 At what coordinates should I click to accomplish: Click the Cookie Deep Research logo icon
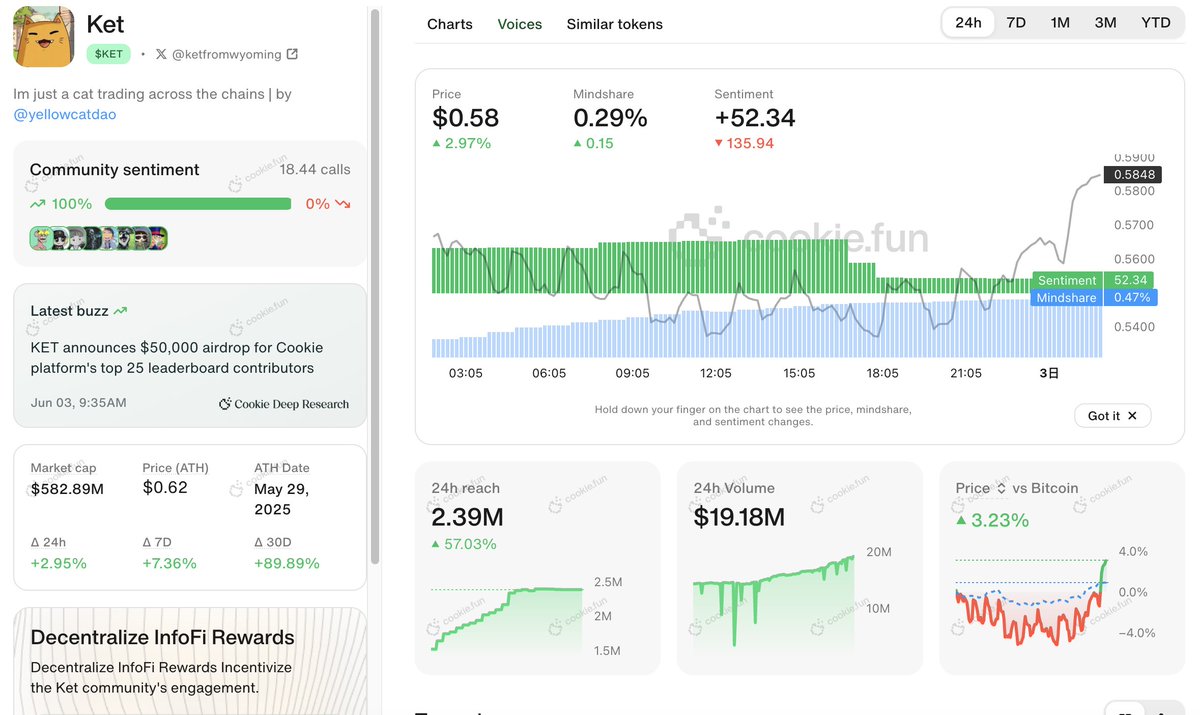(x=225, y=404)
